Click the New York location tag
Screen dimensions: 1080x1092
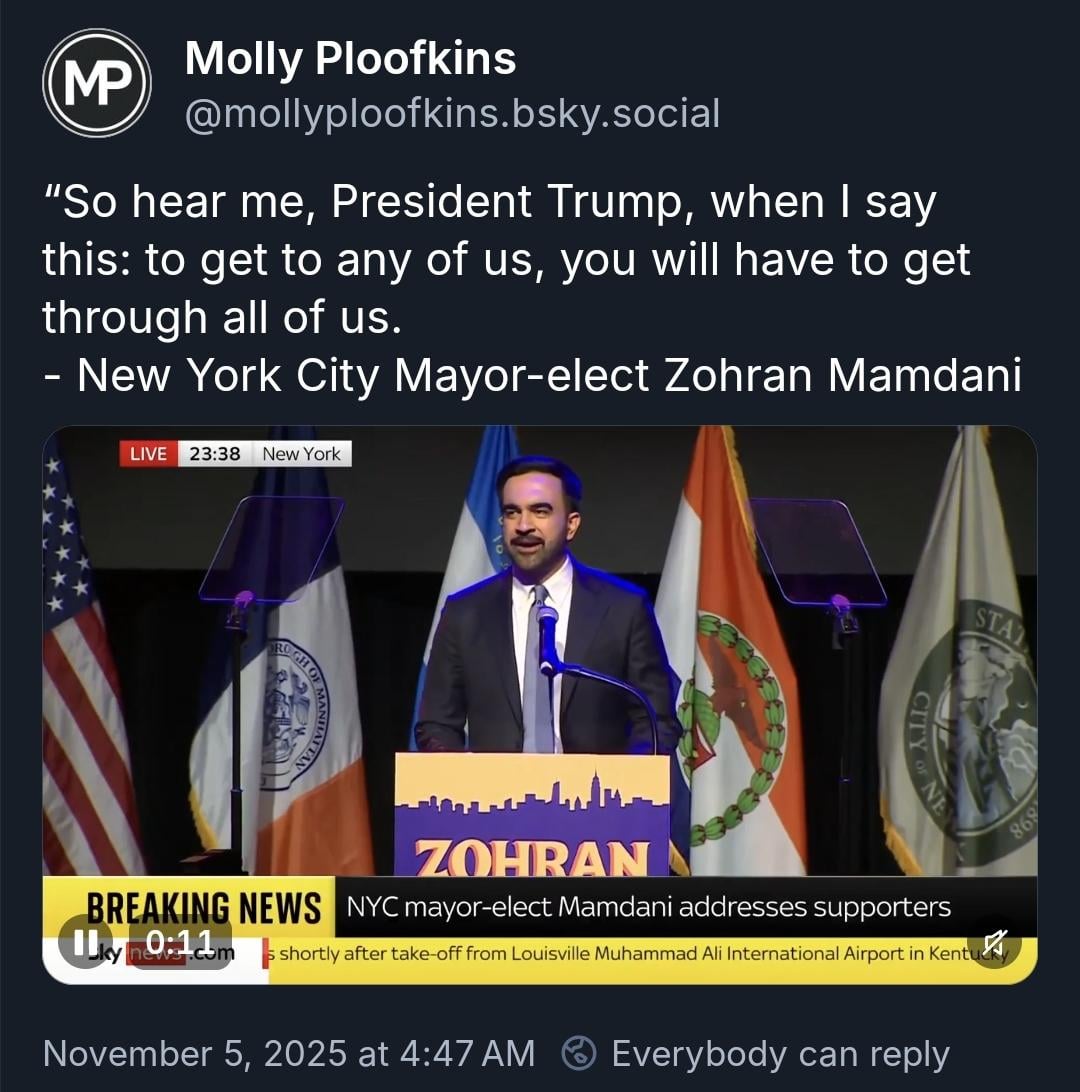(301, 453)
